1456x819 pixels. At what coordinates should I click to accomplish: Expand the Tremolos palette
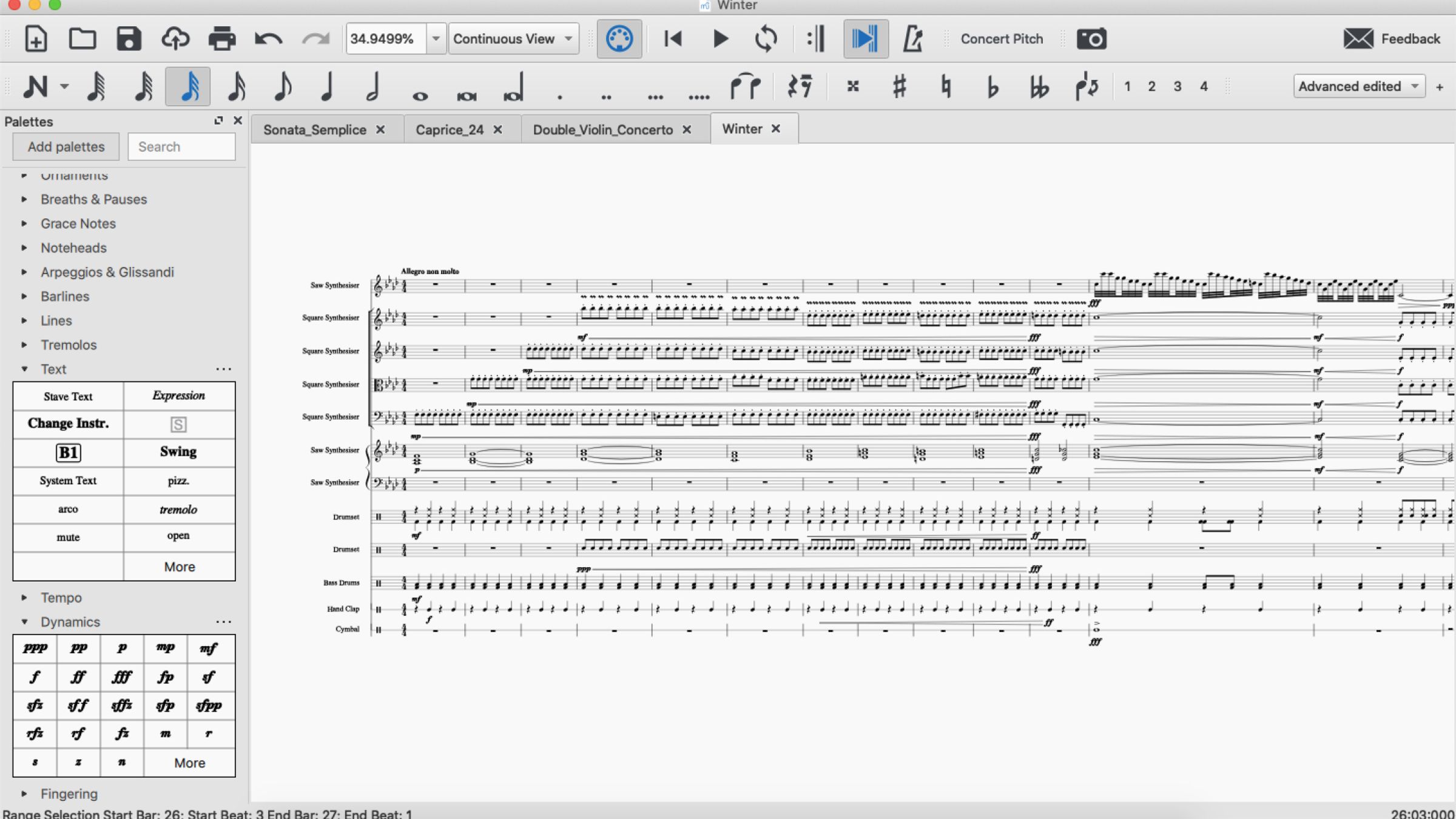pyautogui.click(x=68, y=345)
